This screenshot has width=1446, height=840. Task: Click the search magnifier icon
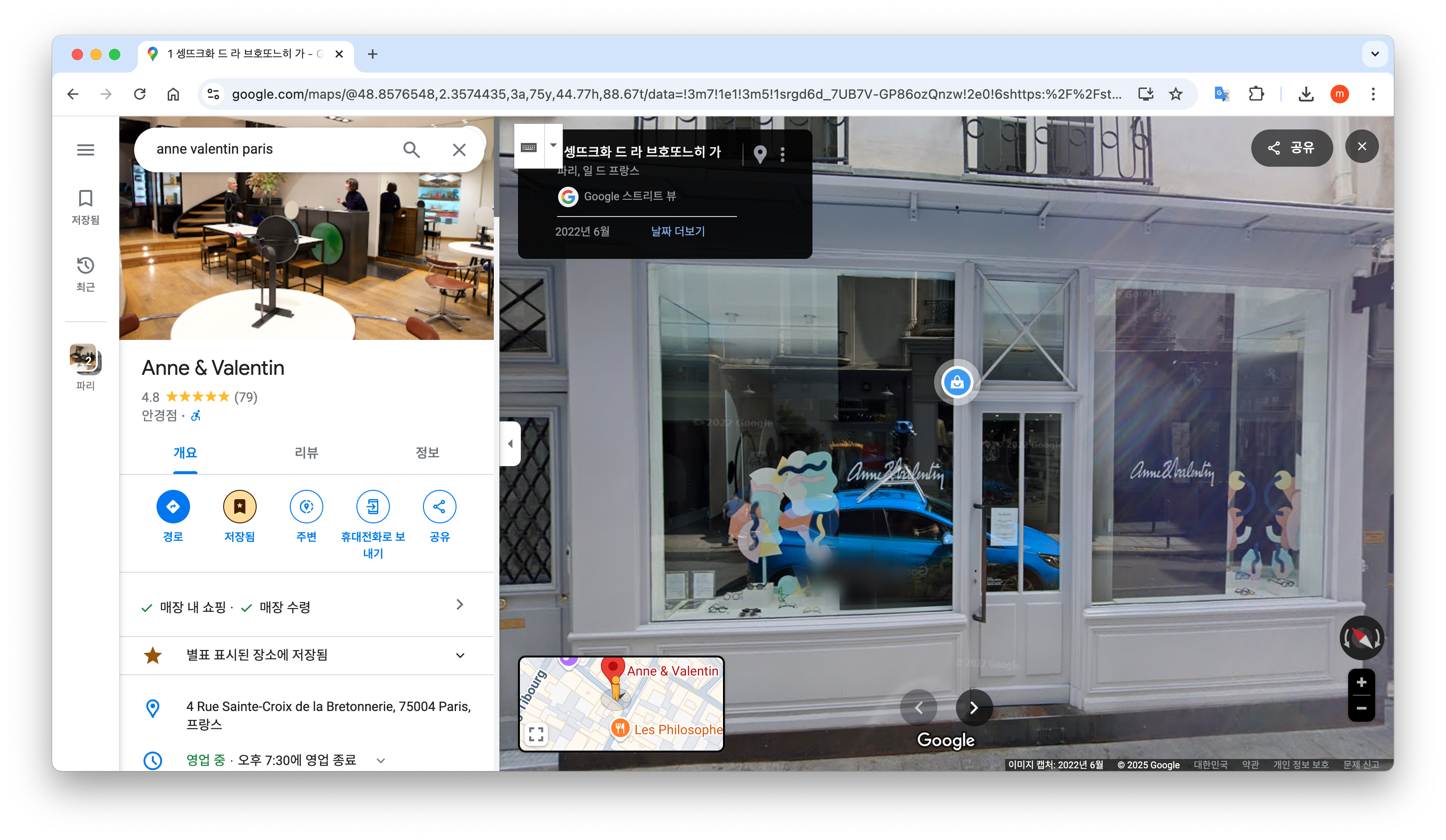click(411, 149)
